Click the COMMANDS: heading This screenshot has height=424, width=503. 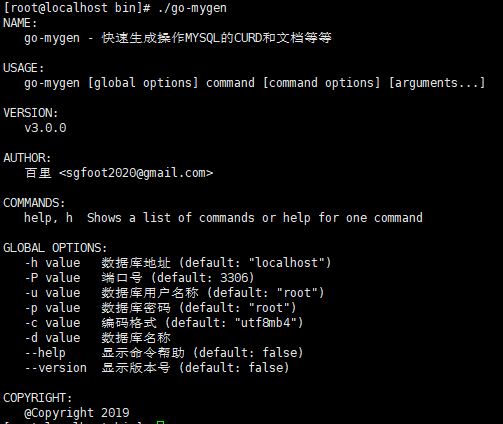coord(34,203)
